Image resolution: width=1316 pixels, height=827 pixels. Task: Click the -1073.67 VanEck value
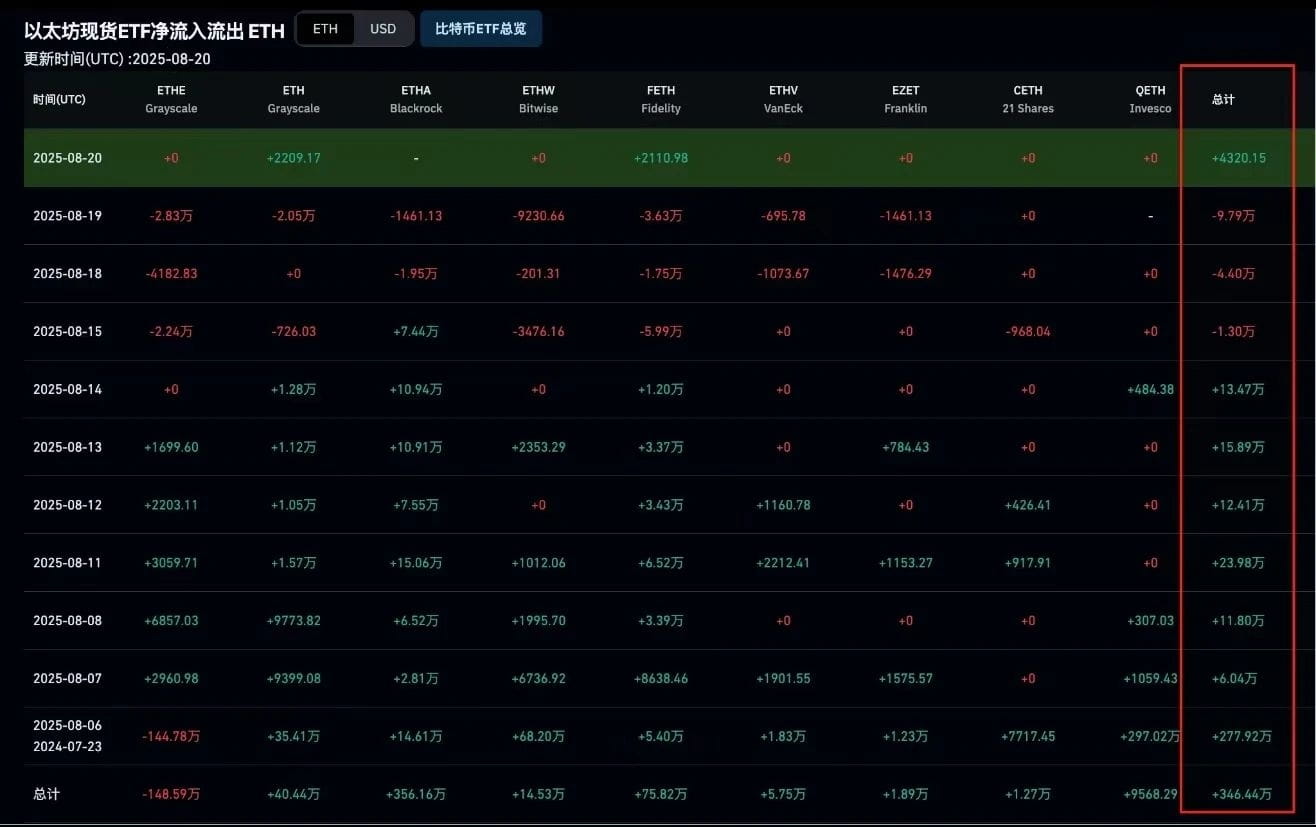coord(783,274)
